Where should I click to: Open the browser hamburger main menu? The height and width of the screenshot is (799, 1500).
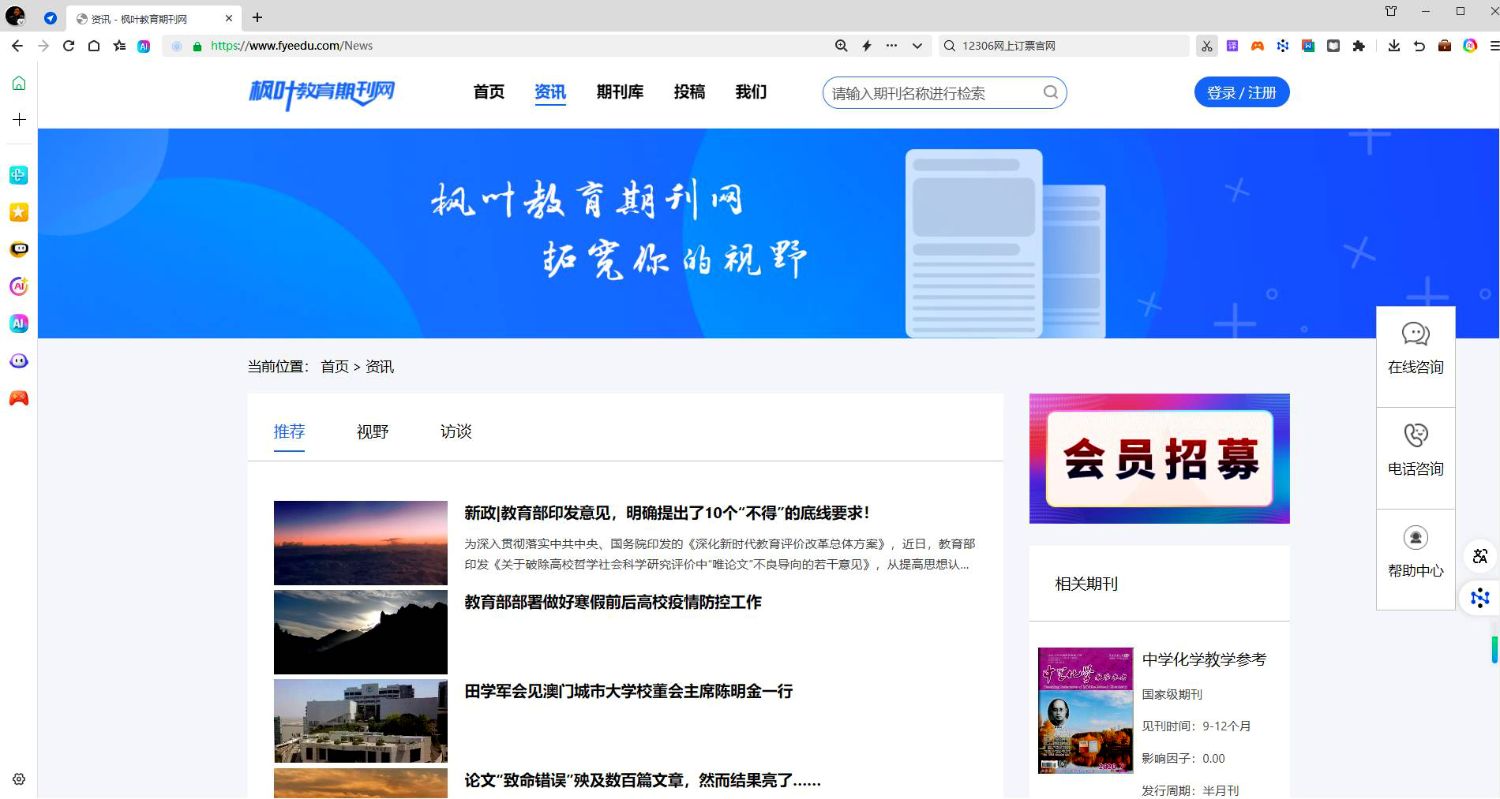1494,45
